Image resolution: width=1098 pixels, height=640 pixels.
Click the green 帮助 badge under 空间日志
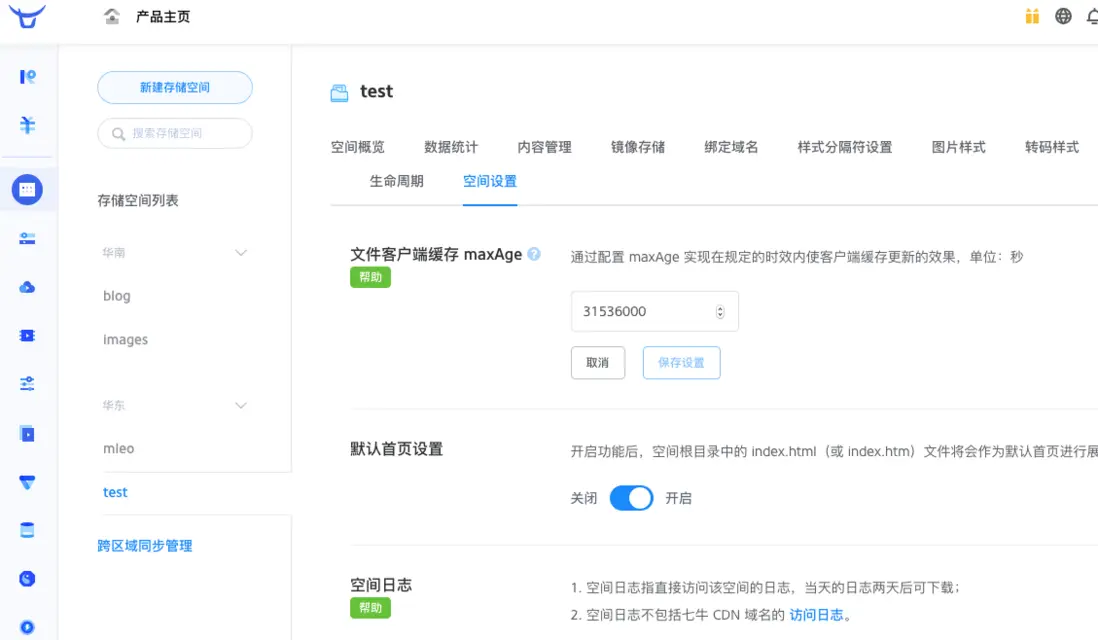[x=370, y=608]
